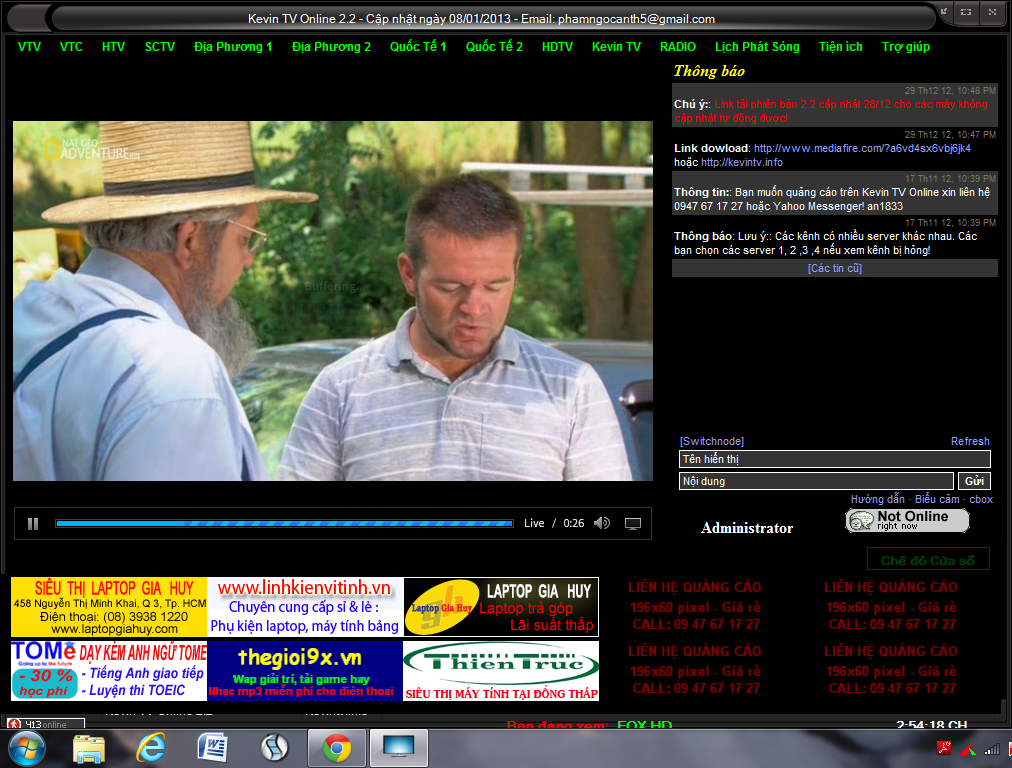Open the SCTV channel menu

click(159, 46)
